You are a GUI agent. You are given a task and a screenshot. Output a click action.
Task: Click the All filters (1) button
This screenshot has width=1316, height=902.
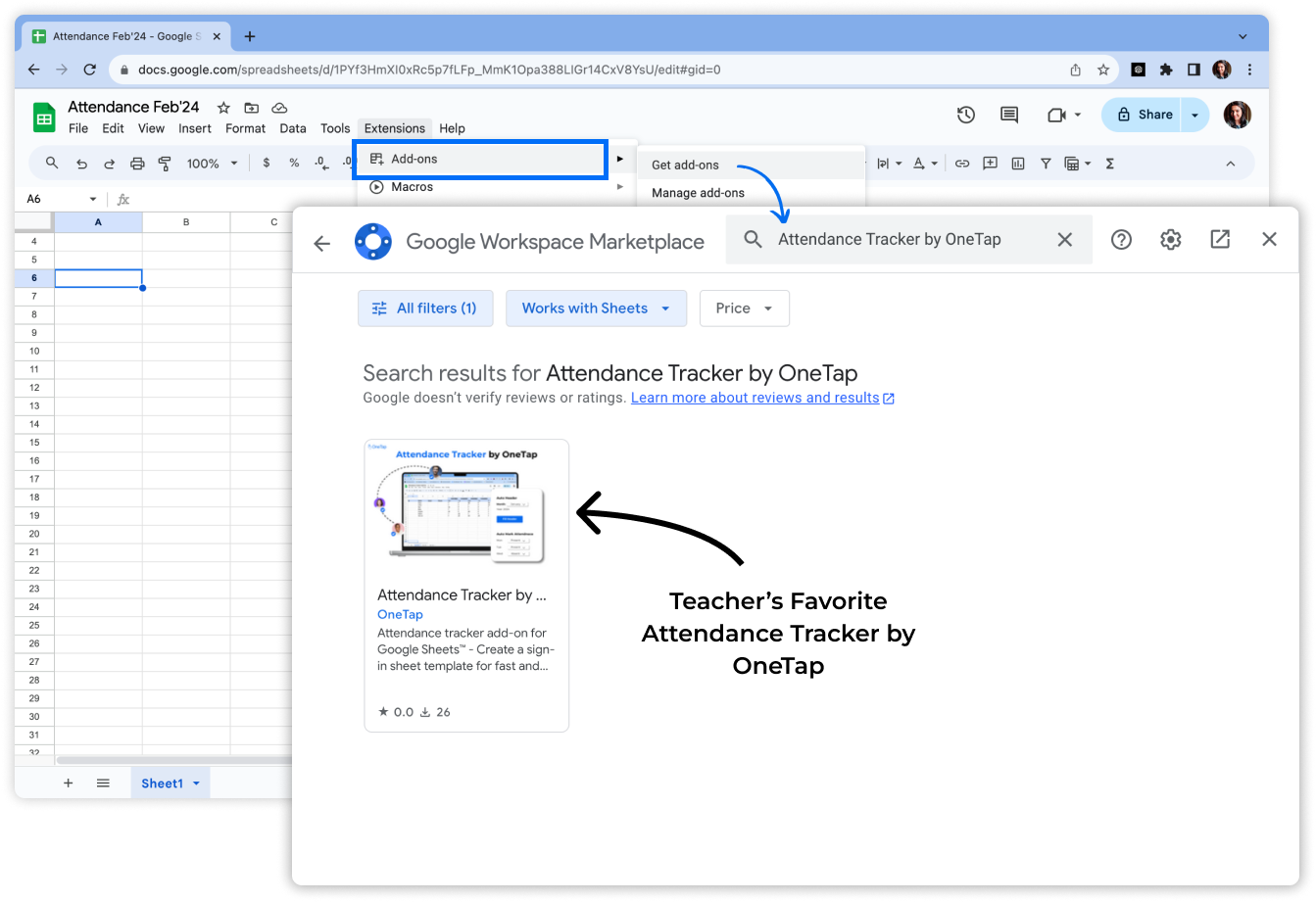tap(424, 308)
